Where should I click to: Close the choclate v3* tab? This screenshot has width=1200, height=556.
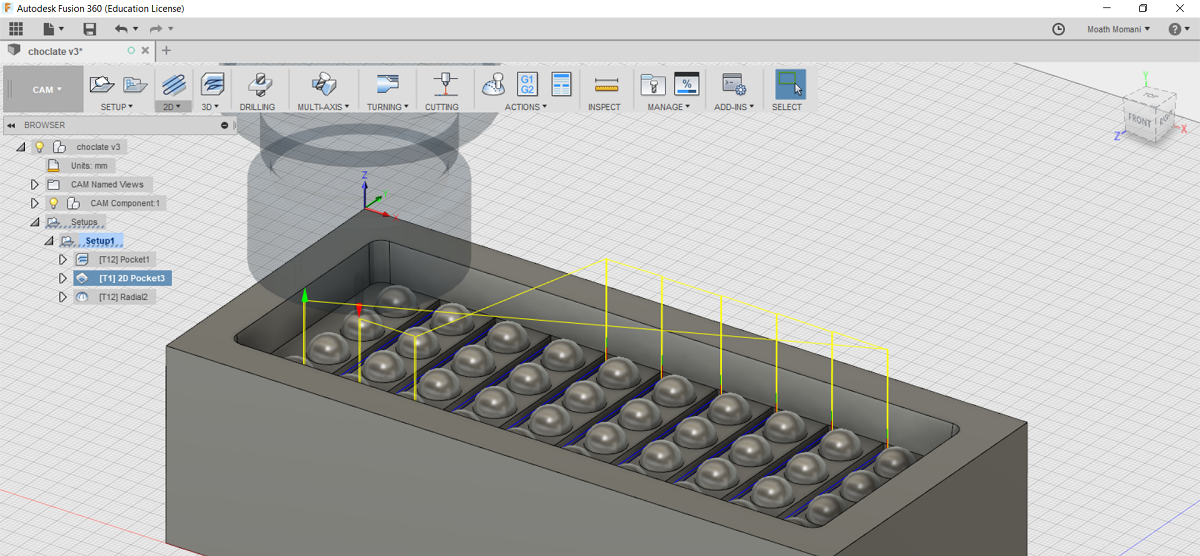[x=146, y=50]
